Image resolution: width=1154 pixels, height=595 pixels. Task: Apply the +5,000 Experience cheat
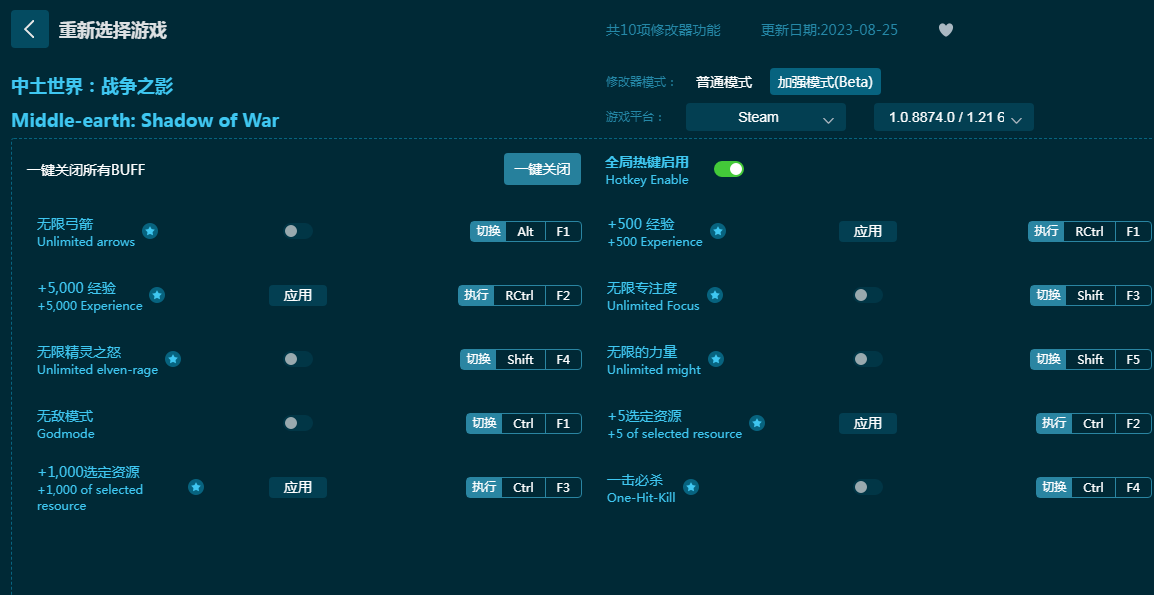[x=298, y=295]
